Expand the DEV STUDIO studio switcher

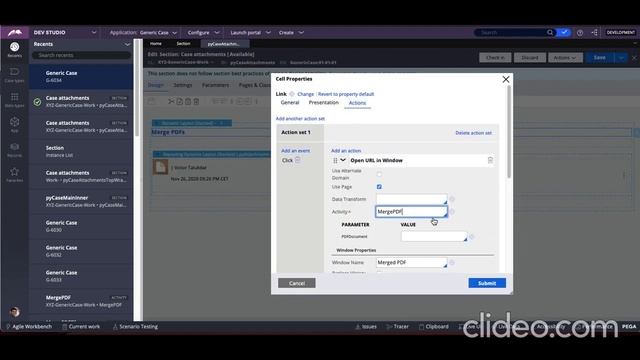pyautogui.click(x=94, y=32)
